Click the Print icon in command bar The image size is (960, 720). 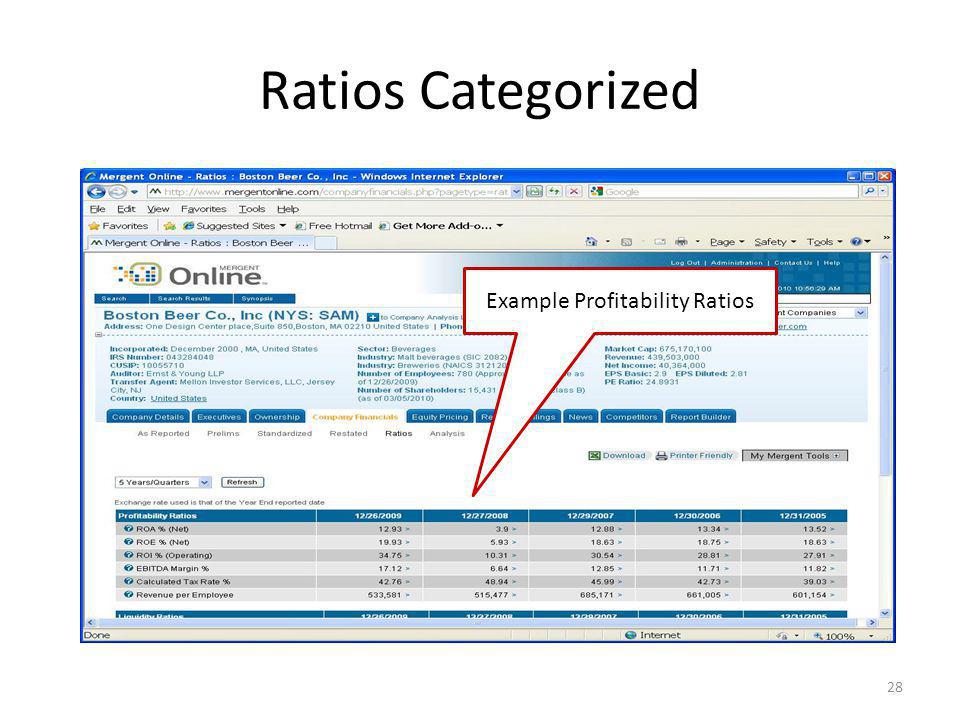681,242
